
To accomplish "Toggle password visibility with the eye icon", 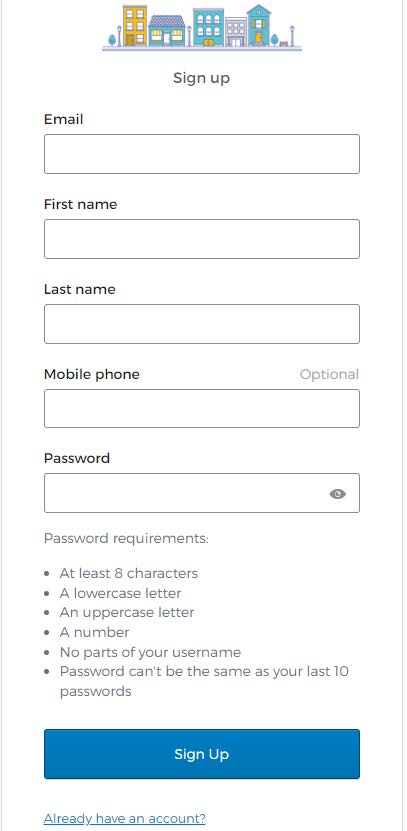I will click(x=337, y=494).
